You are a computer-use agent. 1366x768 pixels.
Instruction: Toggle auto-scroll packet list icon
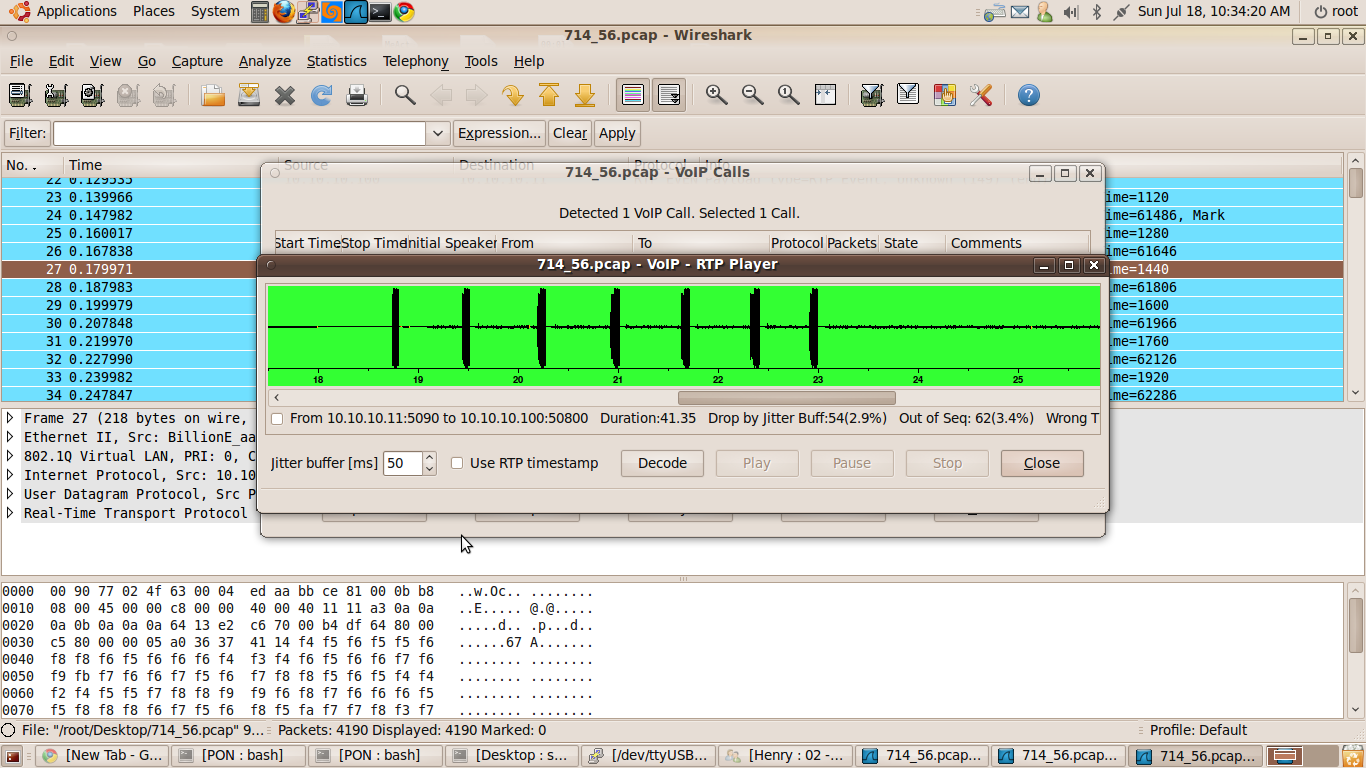pyautogui.click(x=669, y=95)
